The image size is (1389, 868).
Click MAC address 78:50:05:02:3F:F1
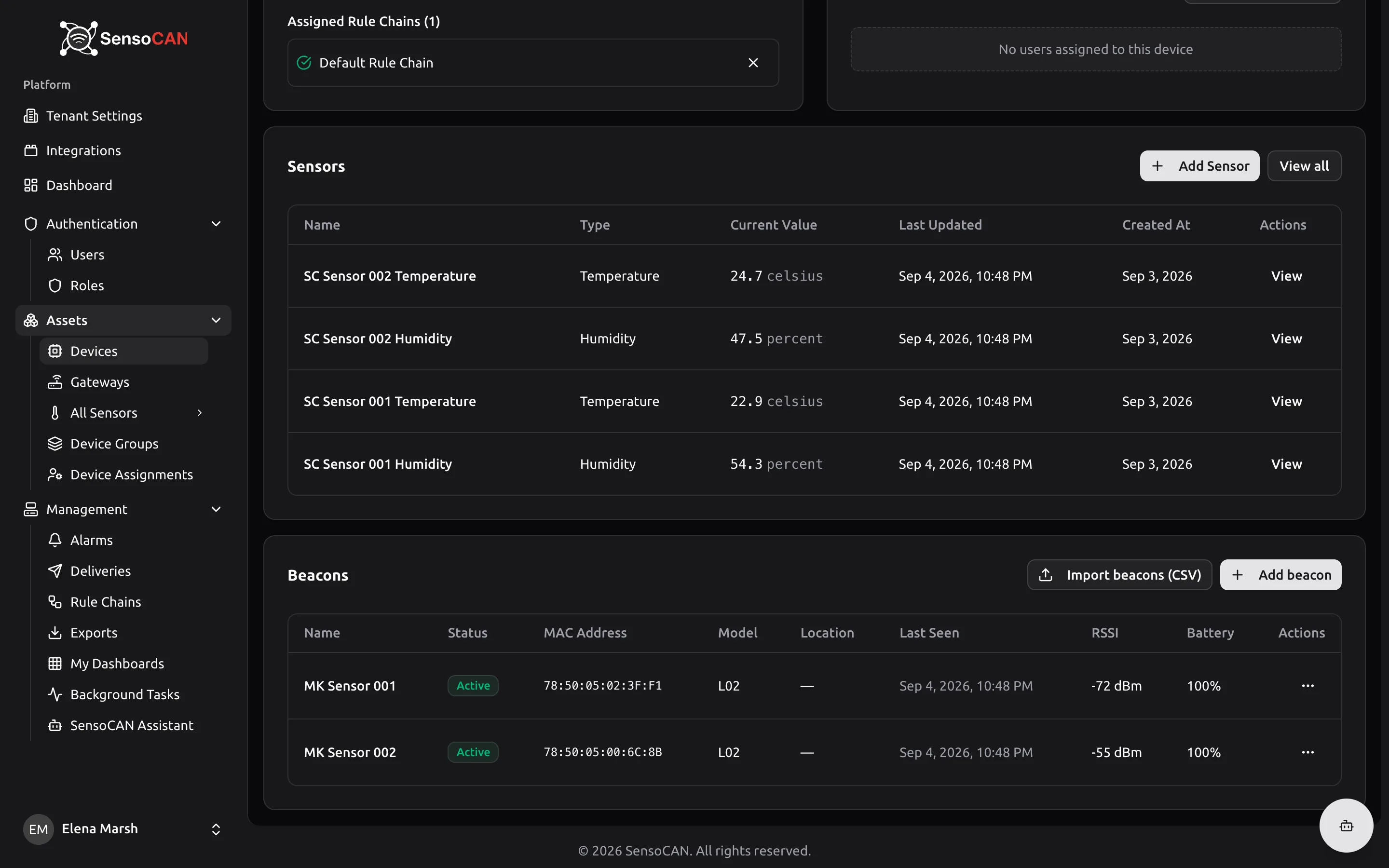click(603, 685)
